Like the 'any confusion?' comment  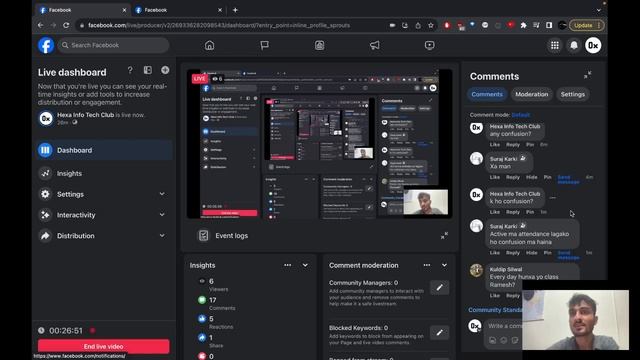495,144
